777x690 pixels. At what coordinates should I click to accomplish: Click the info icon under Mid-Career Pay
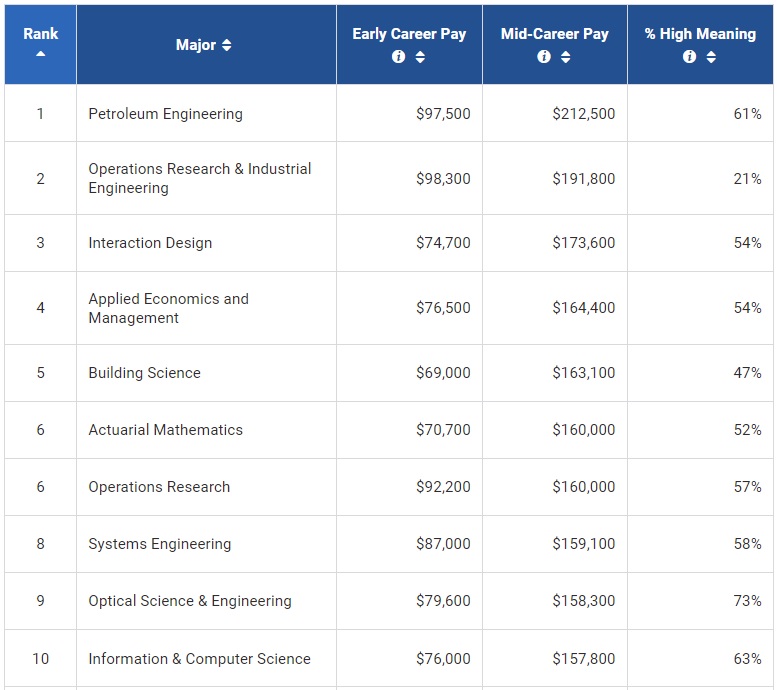[544, 57]
